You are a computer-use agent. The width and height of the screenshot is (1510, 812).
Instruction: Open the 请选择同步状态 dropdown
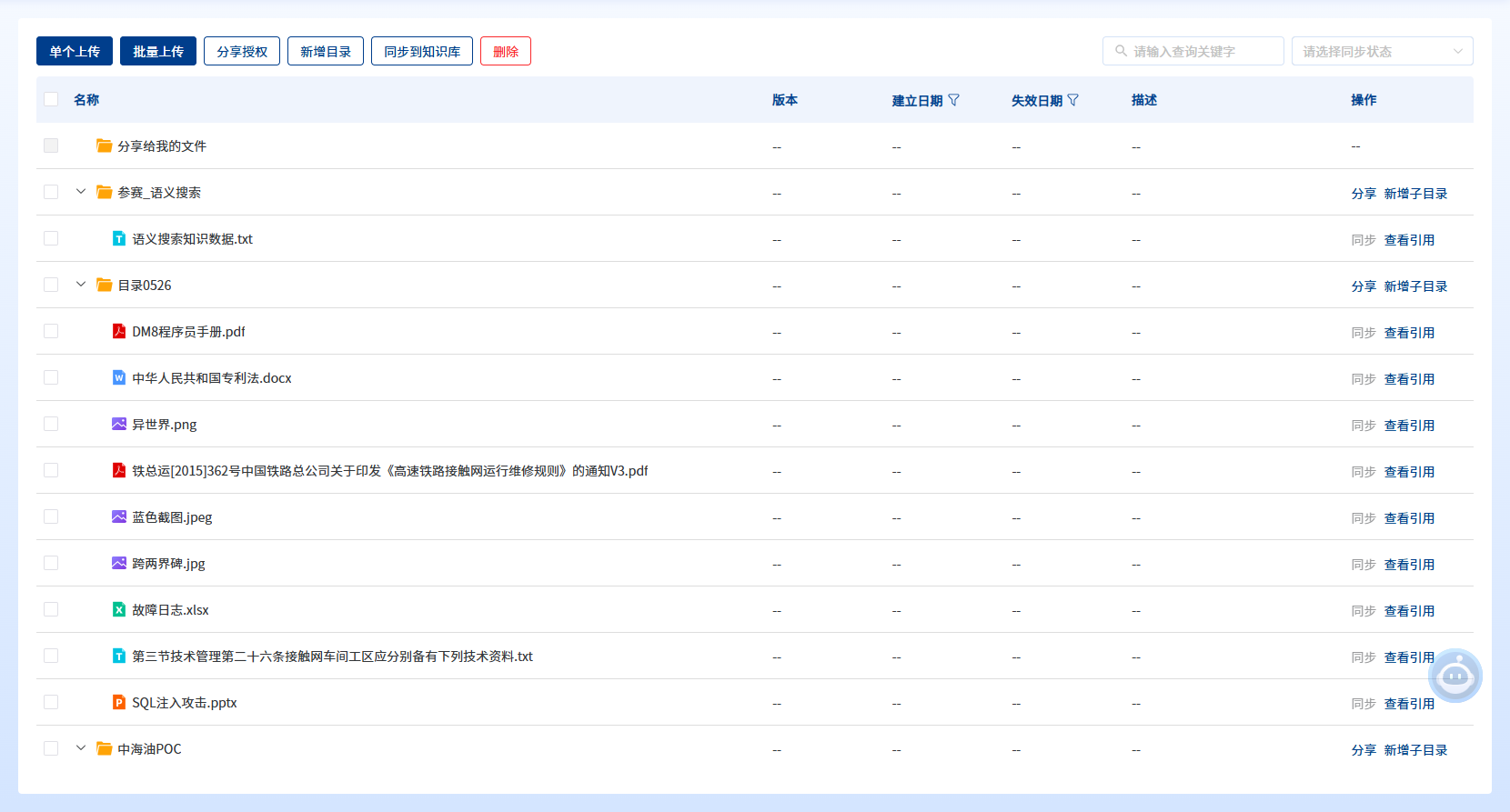pyautogui.click(x=1382, y=51)
